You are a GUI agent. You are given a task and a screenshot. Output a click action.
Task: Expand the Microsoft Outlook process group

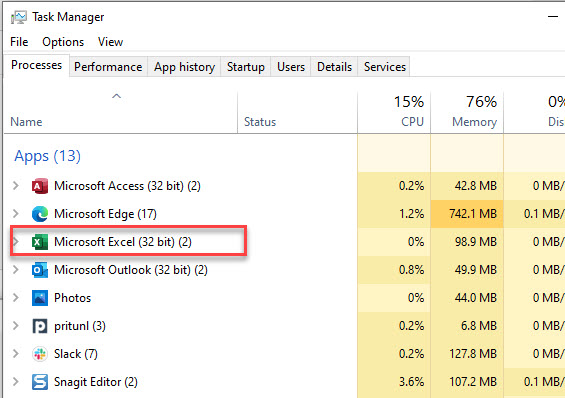click(x=15, y=269)
